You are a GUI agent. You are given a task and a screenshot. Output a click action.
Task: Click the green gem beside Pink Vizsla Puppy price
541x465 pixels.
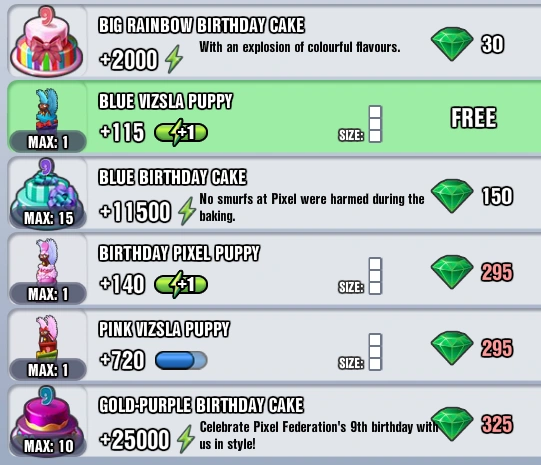point(452,348)
